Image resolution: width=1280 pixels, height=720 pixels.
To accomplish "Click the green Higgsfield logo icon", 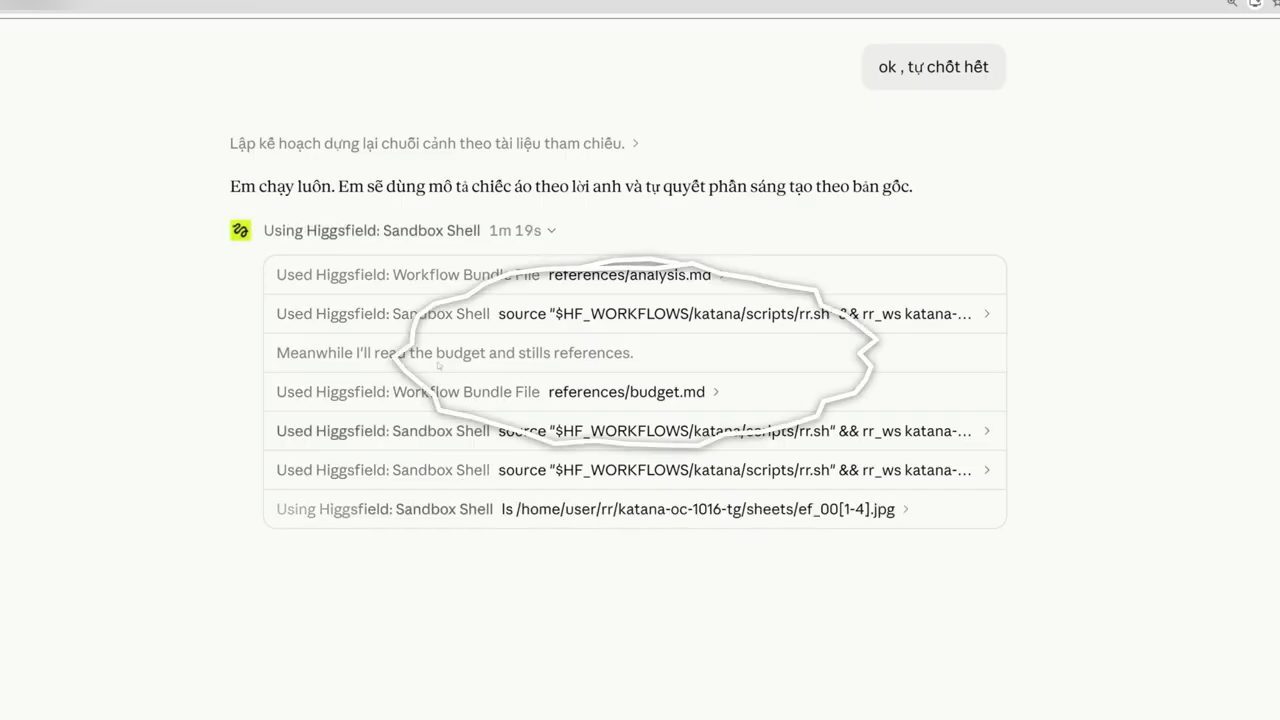I will pyautogui.click(x=241, y=231).
